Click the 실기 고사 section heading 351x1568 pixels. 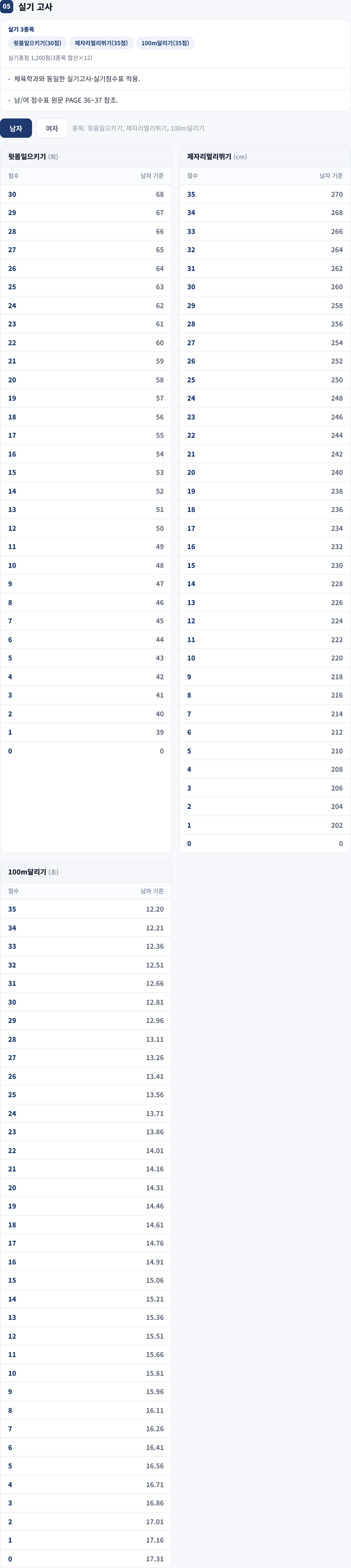pyautogui.click(x=35, y=7)
